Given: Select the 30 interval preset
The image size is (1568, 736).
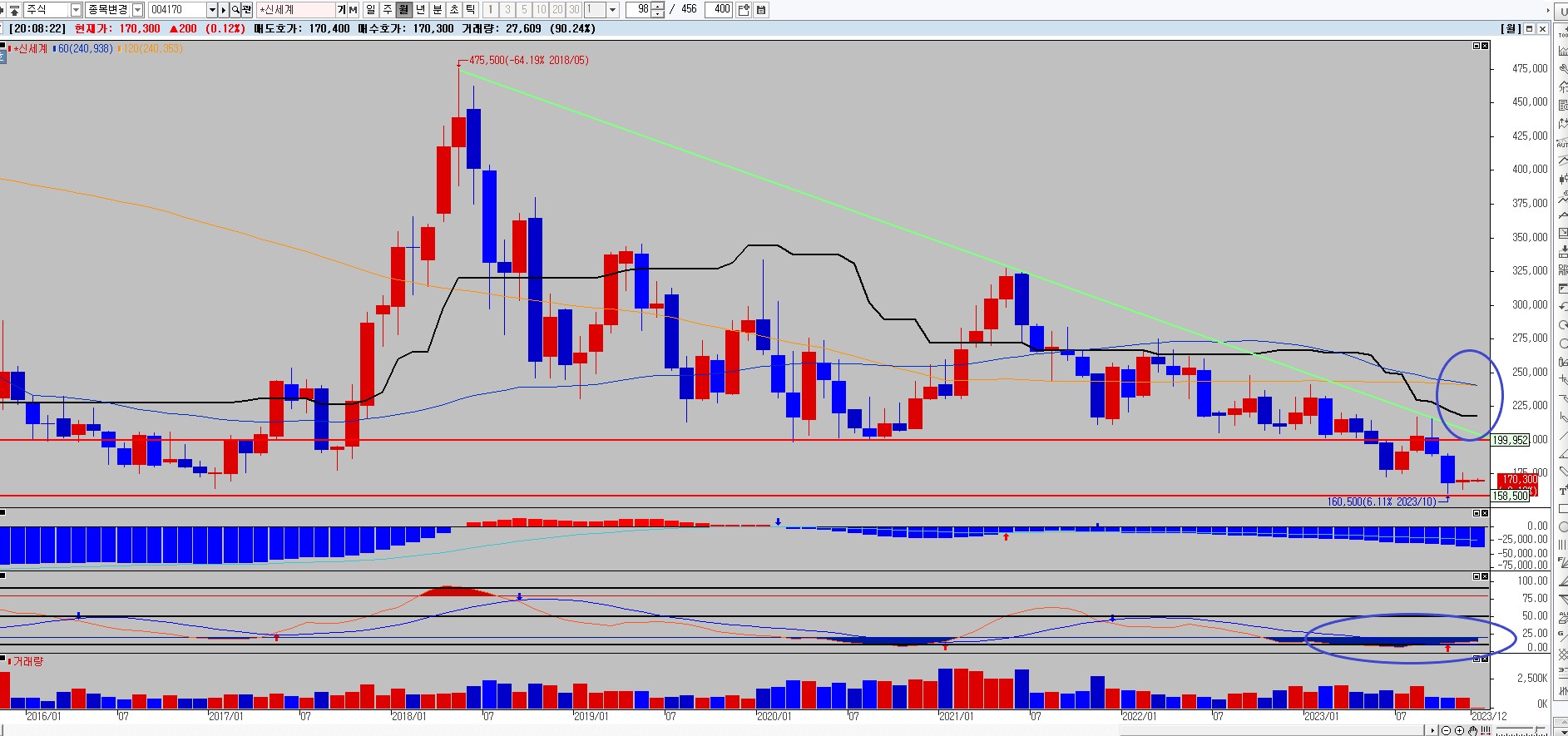Looking at the screenshot, I should click(x=574, y=9).
